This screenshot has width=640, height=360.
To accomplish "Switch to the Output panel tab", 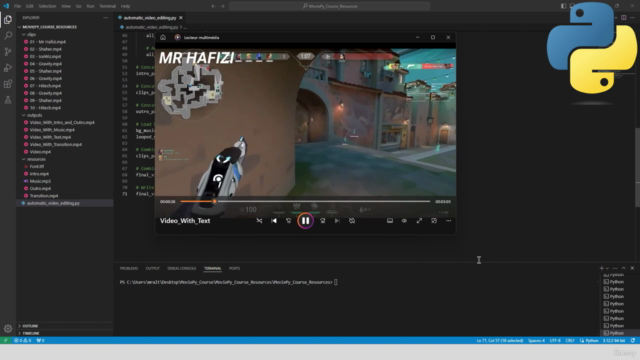I will click(153, 268).
